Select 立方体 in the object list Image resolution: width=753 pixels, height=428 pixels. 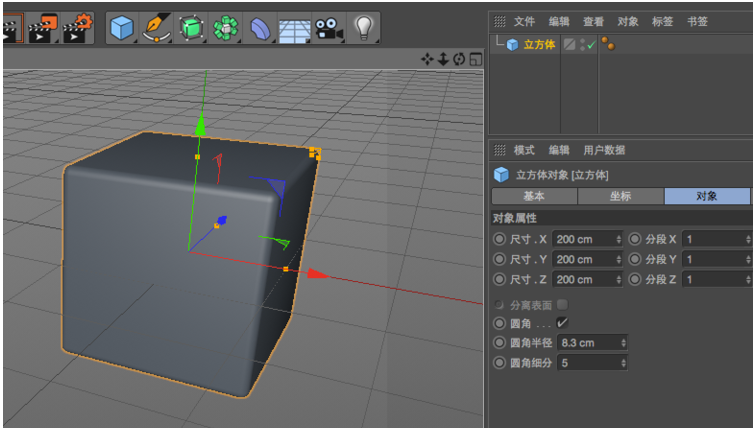(538, 45)
